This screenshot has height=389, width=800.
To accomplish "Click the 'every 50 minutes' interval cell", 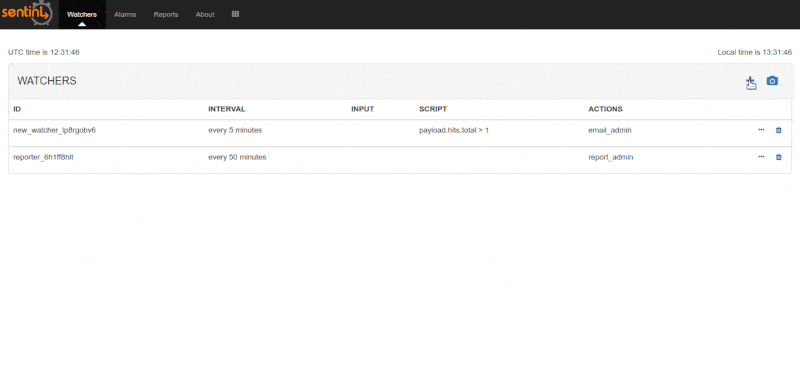I will [237, 157].
